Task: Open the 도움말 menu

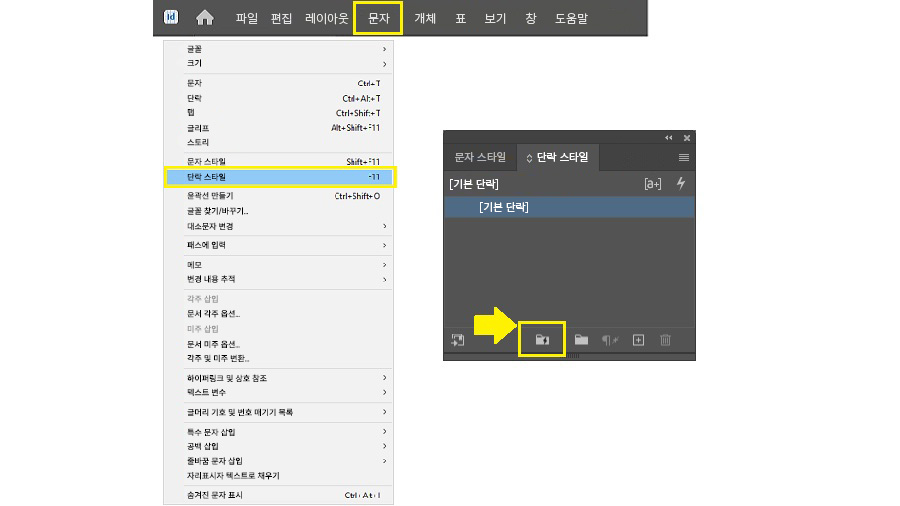Action: coord(571,18)
